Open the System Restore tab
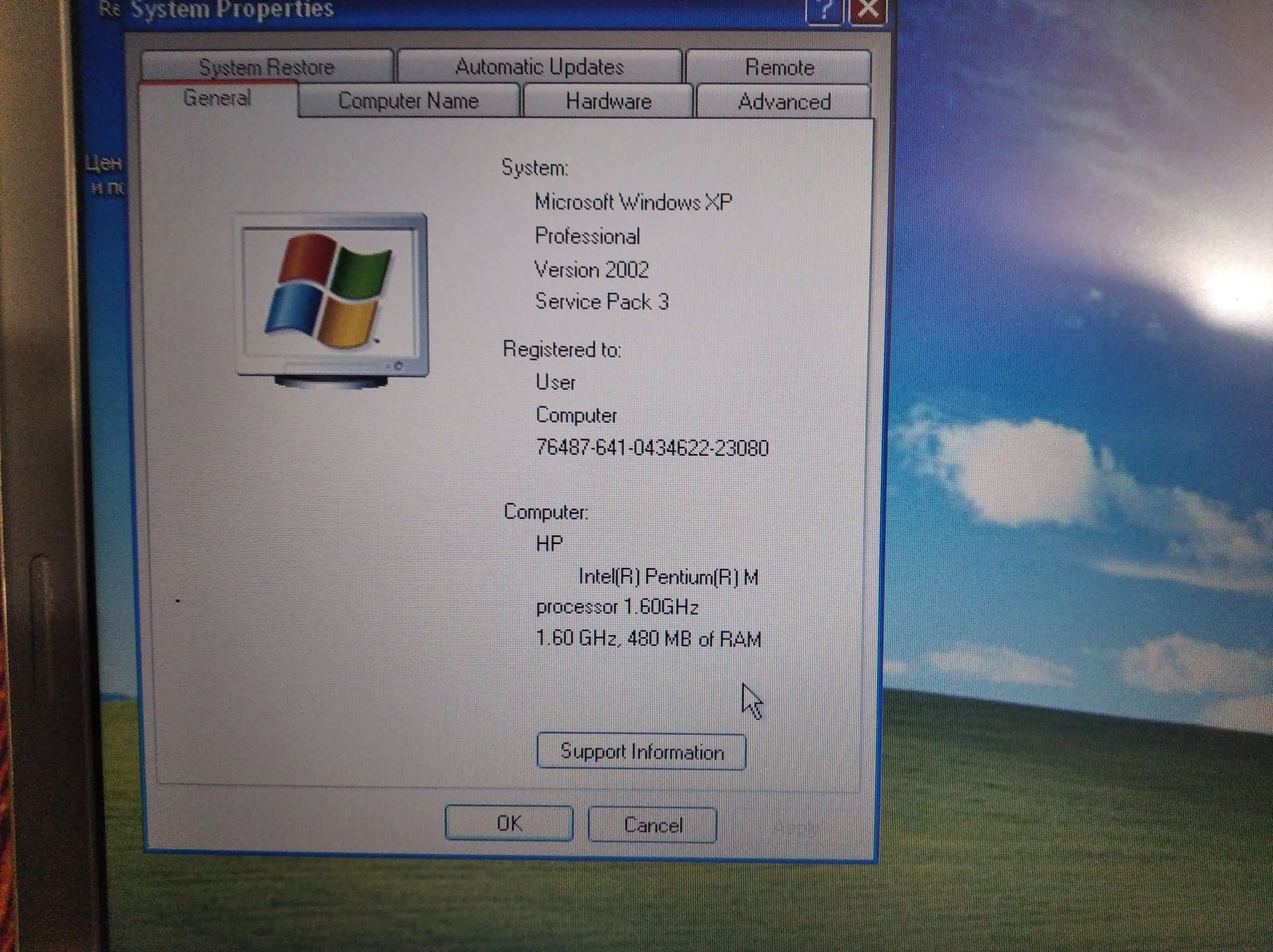 [267, 66]
